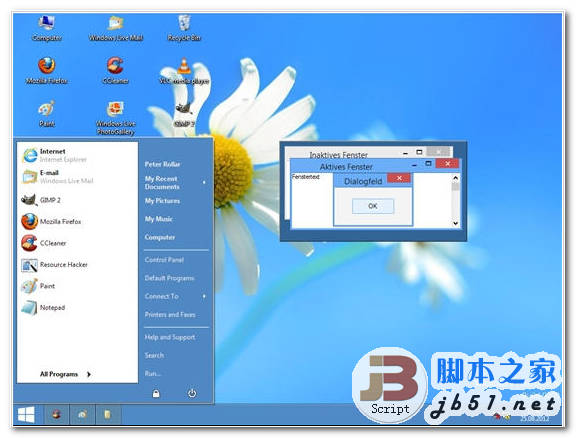This screenshot has height=438, width=576.
Task: Click scrollbar down arrow in Aktives Fenster
Action: (456, 223)
